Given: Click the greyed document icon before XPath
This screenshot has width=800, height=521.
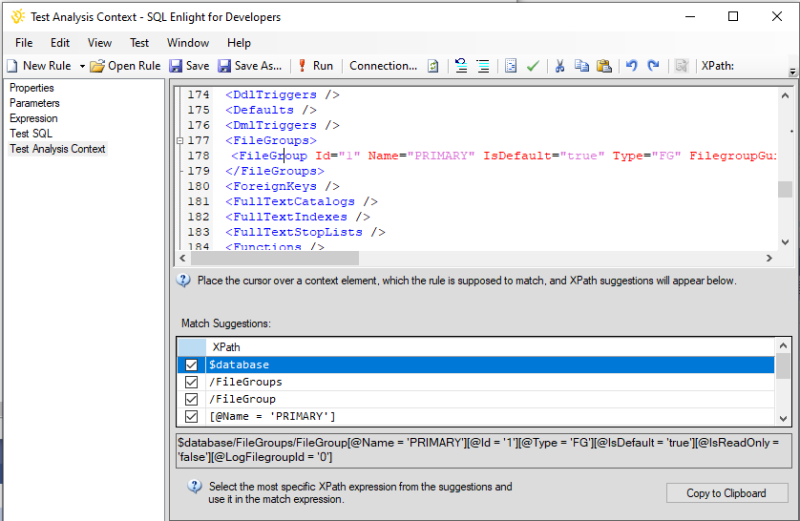Looking at the screenshot, I should [681, 66].
